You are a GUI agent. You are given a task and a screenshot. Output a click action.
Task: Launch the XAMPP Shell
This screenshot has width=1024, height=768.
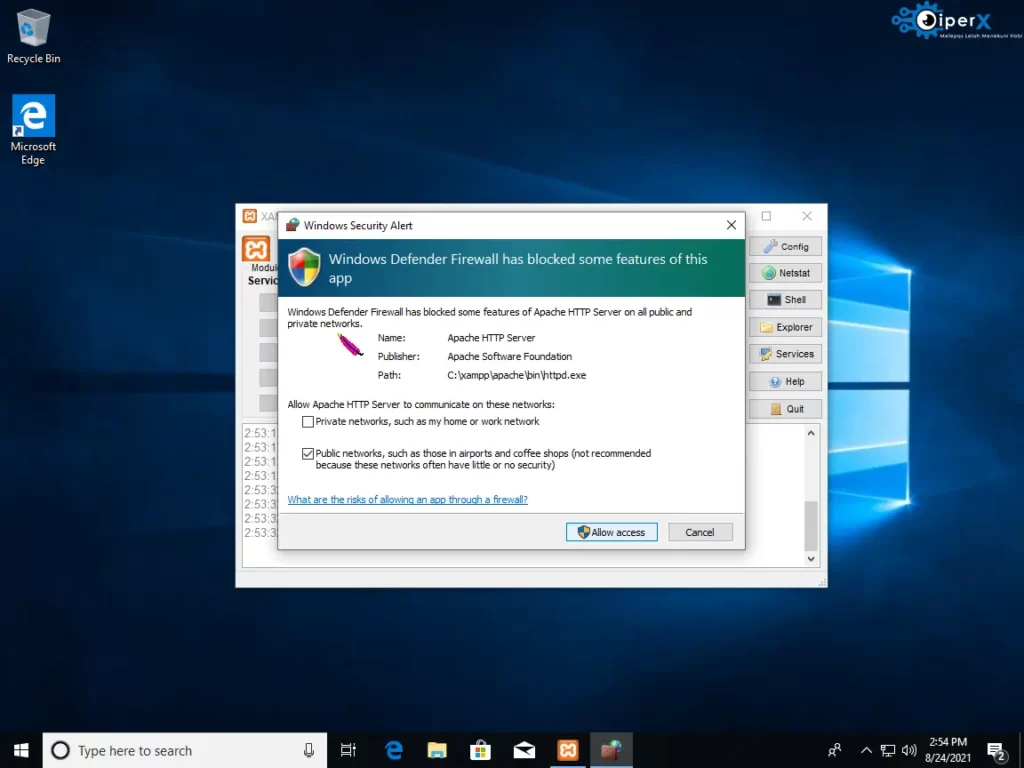pyautogui.click(x=785, y=300)
